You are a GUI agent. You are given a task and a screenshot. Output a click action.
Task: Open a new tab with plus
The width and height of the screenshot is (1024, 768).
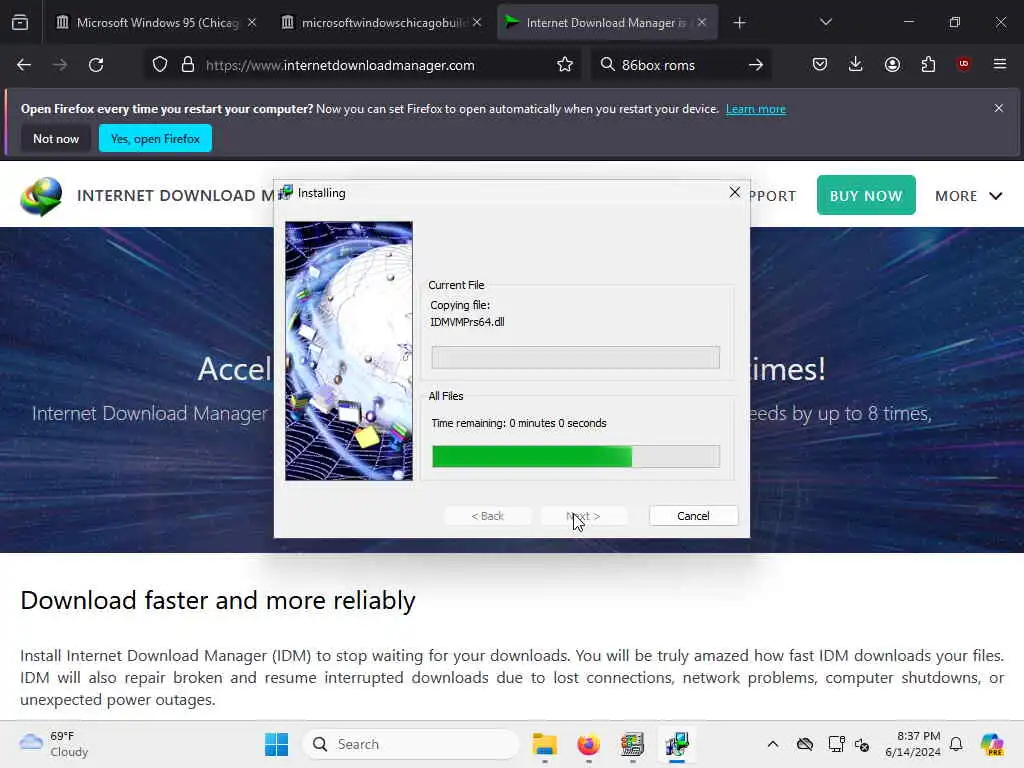[739, 23]
